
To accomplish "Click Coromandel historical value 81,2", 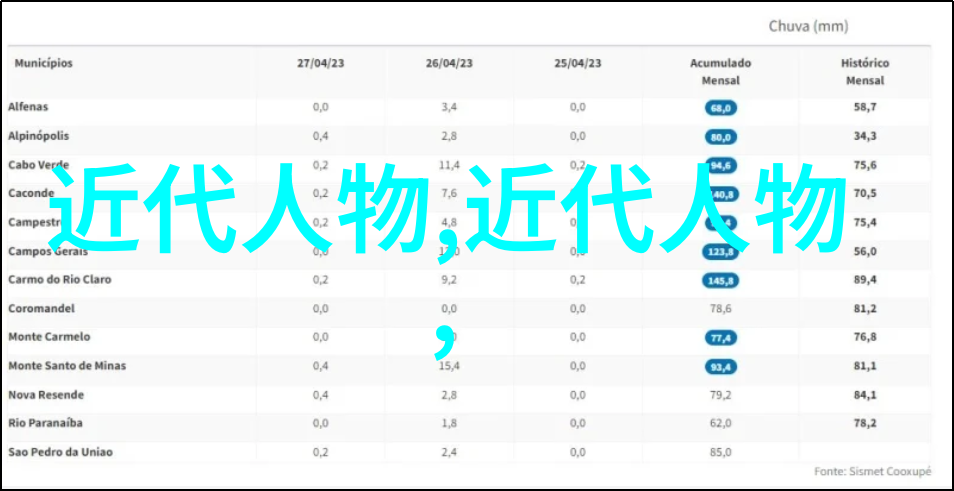I will [865, 308].
